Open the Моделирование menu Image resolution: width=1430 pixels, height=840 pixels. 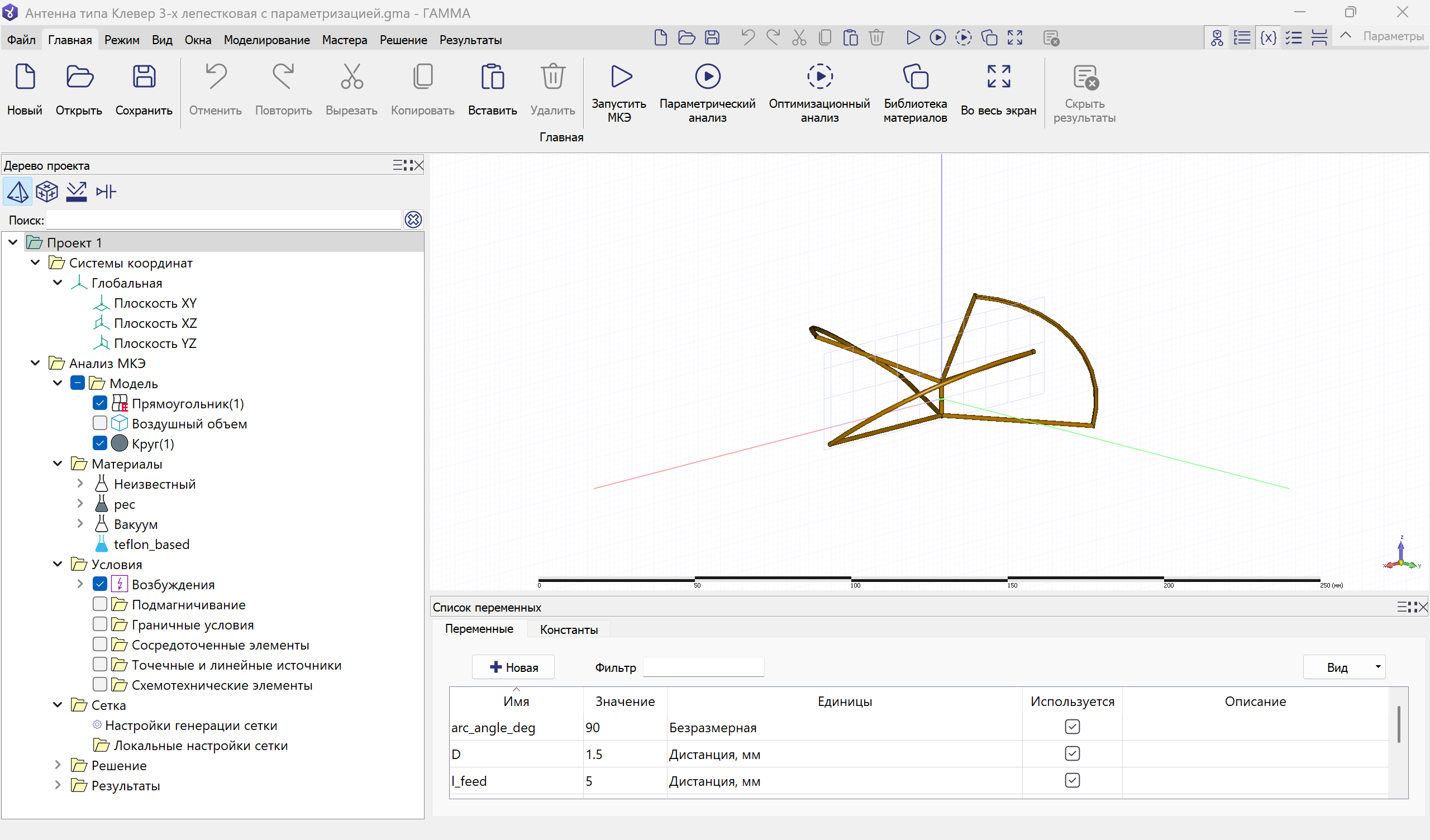coord(266,40)
